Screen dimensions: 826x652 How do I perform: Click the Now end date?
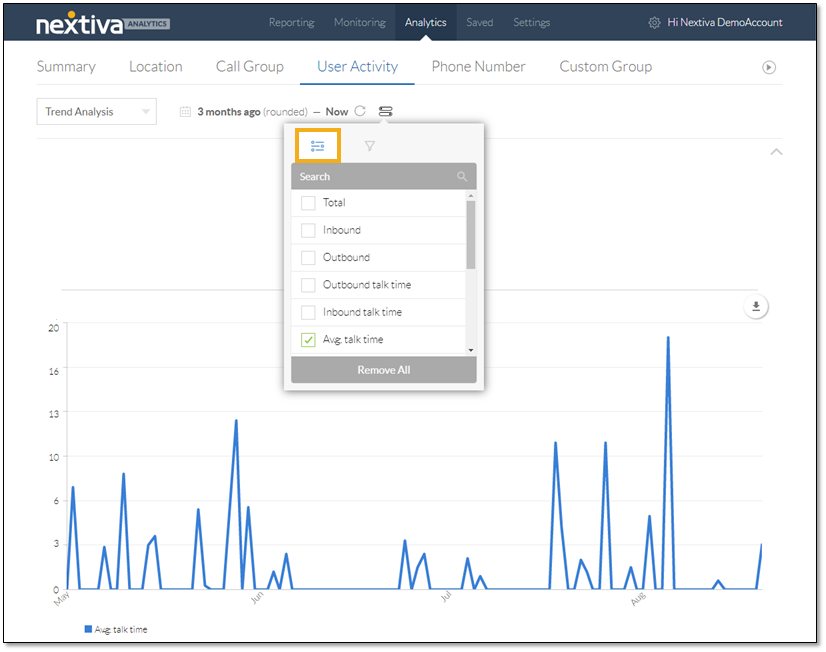coord(337,112)
